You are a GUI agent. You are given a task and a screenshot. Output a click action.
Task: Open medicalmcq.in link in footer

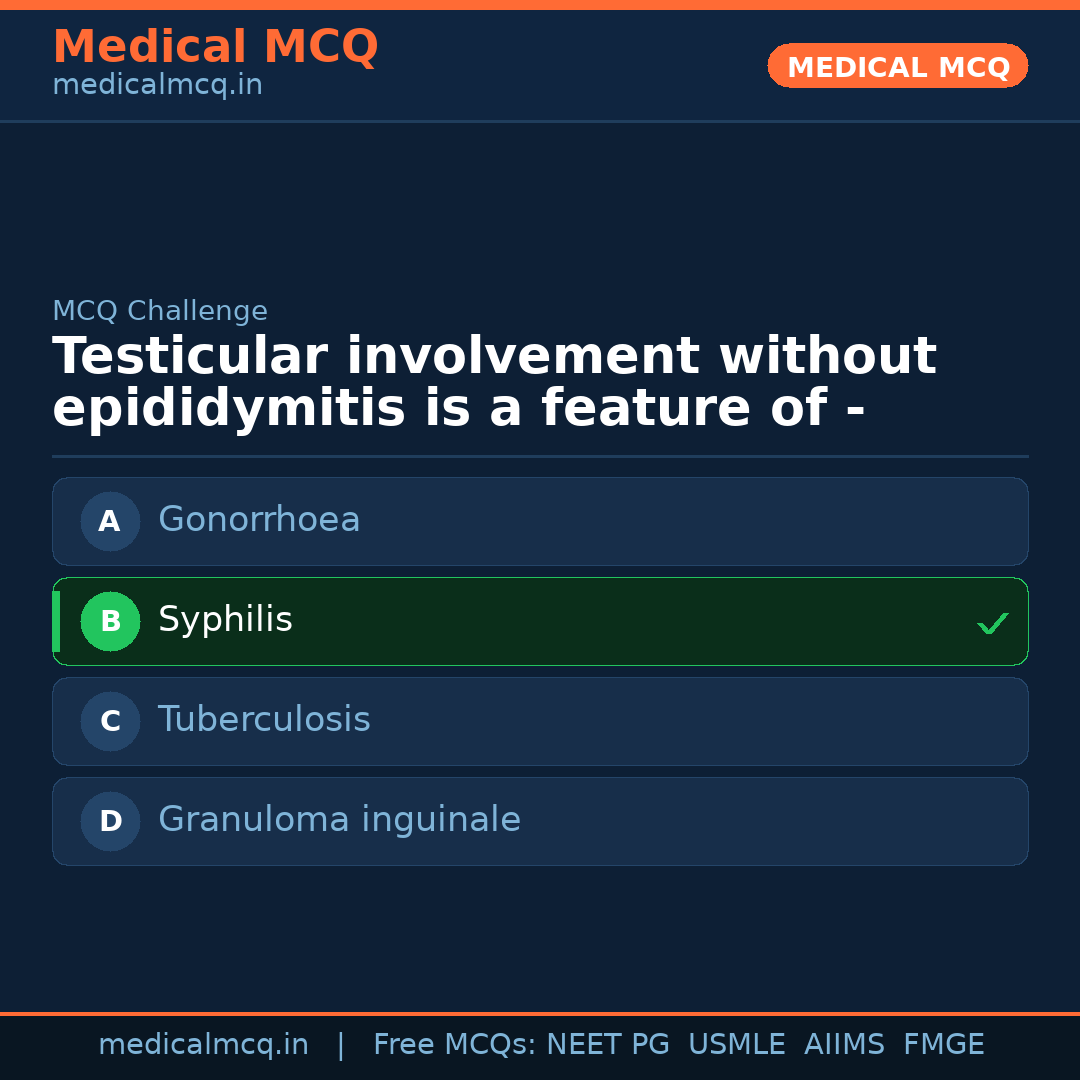pyautogui.click(x=203, y=1045)
